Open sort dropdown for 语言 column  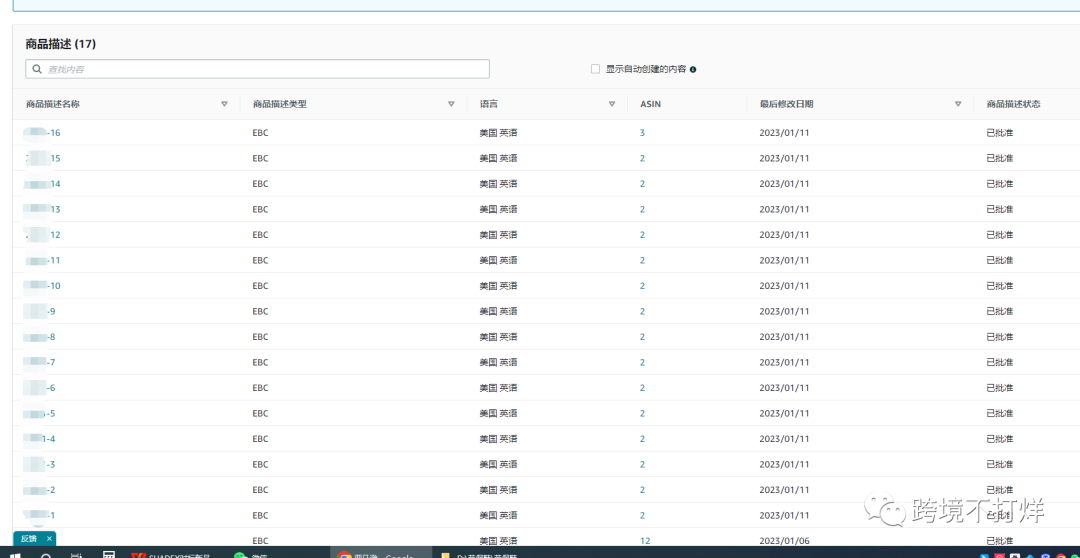click(612, 104)
